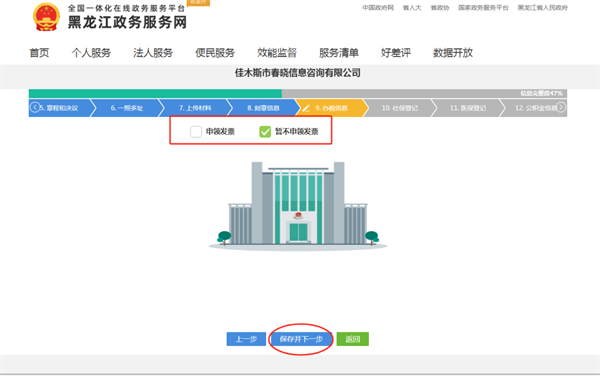Open the 中国政府网 link
Viewport: 600px width, 376px height.
click(378, 8)
